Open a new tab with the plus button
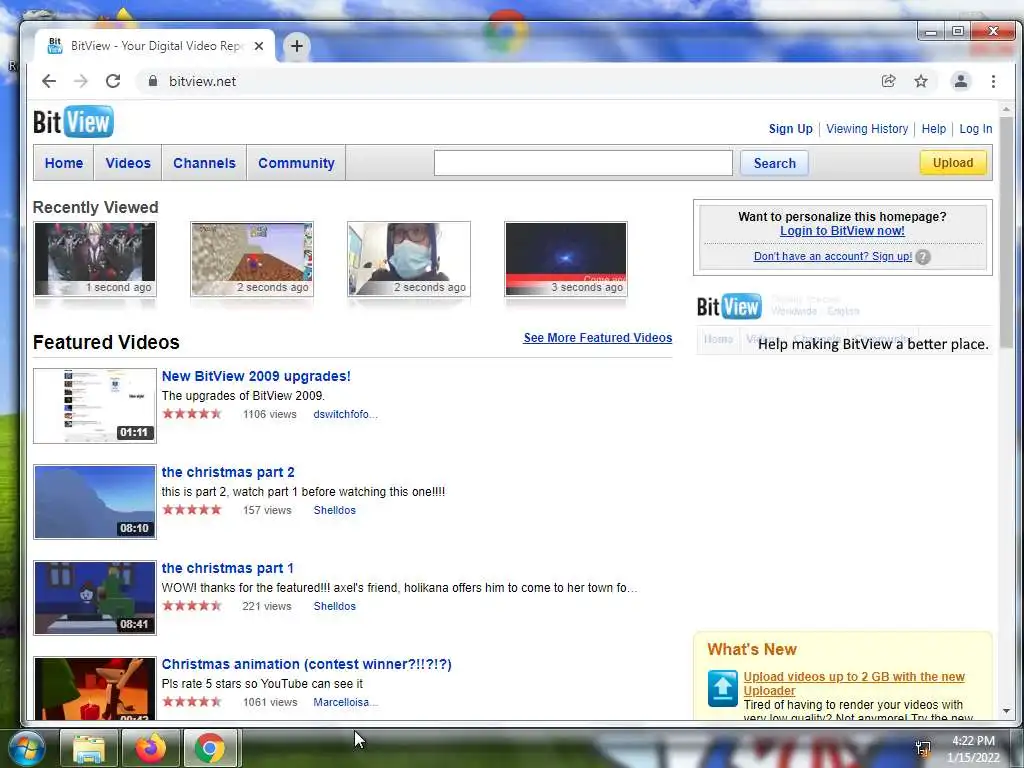 click(296, 46)
